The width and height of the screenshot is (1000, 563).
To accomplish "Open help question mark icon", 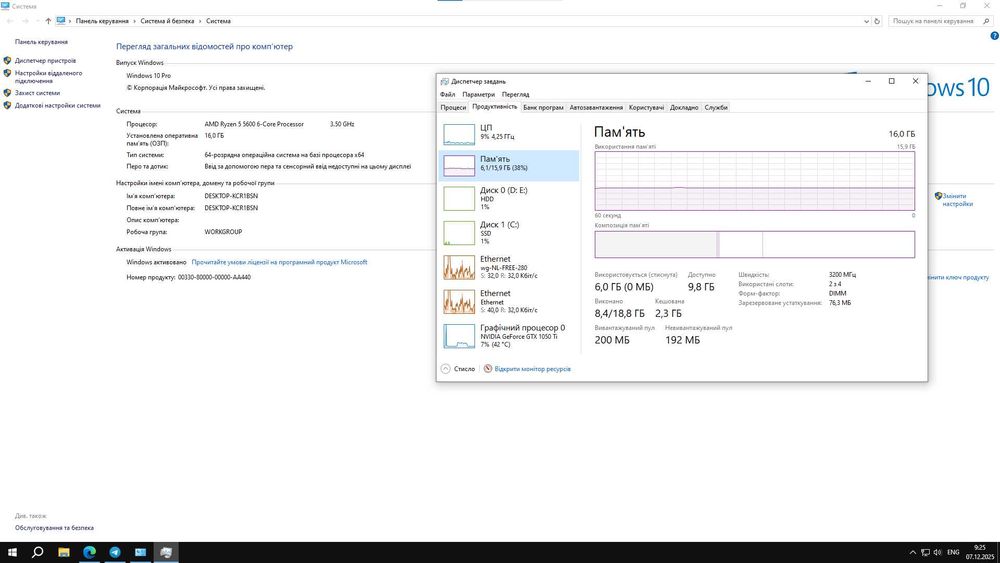I will click(x=994, y=36).
